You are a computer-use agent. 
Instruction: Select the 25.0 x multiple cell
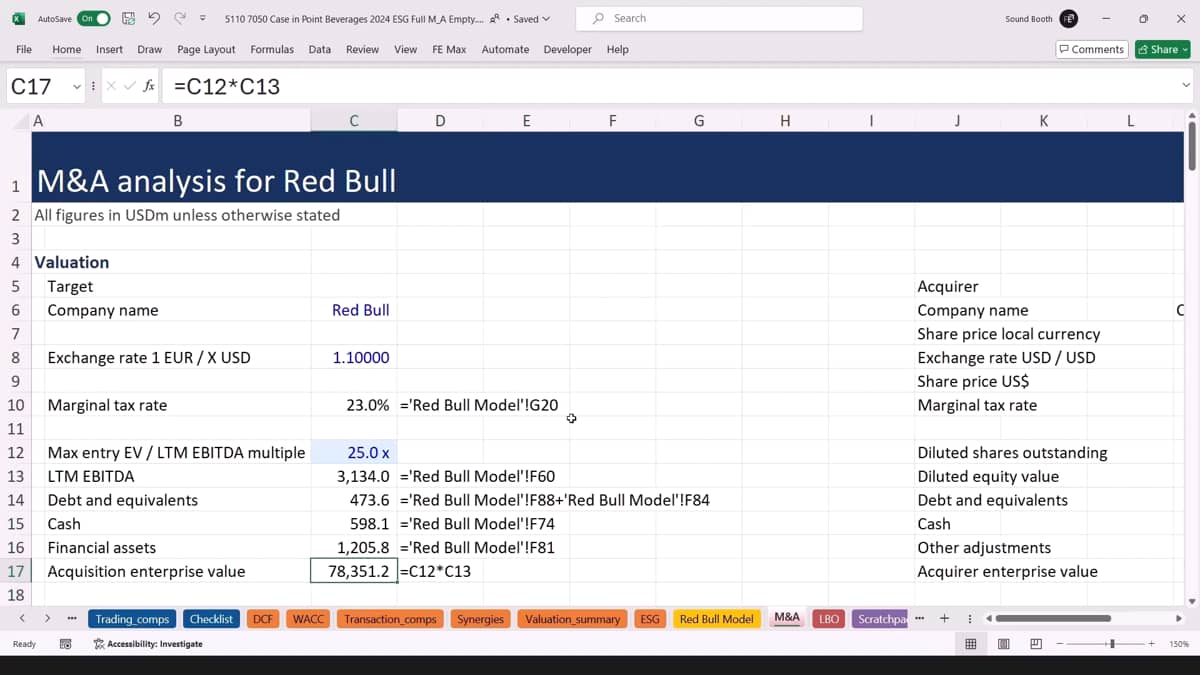point(354,452)
